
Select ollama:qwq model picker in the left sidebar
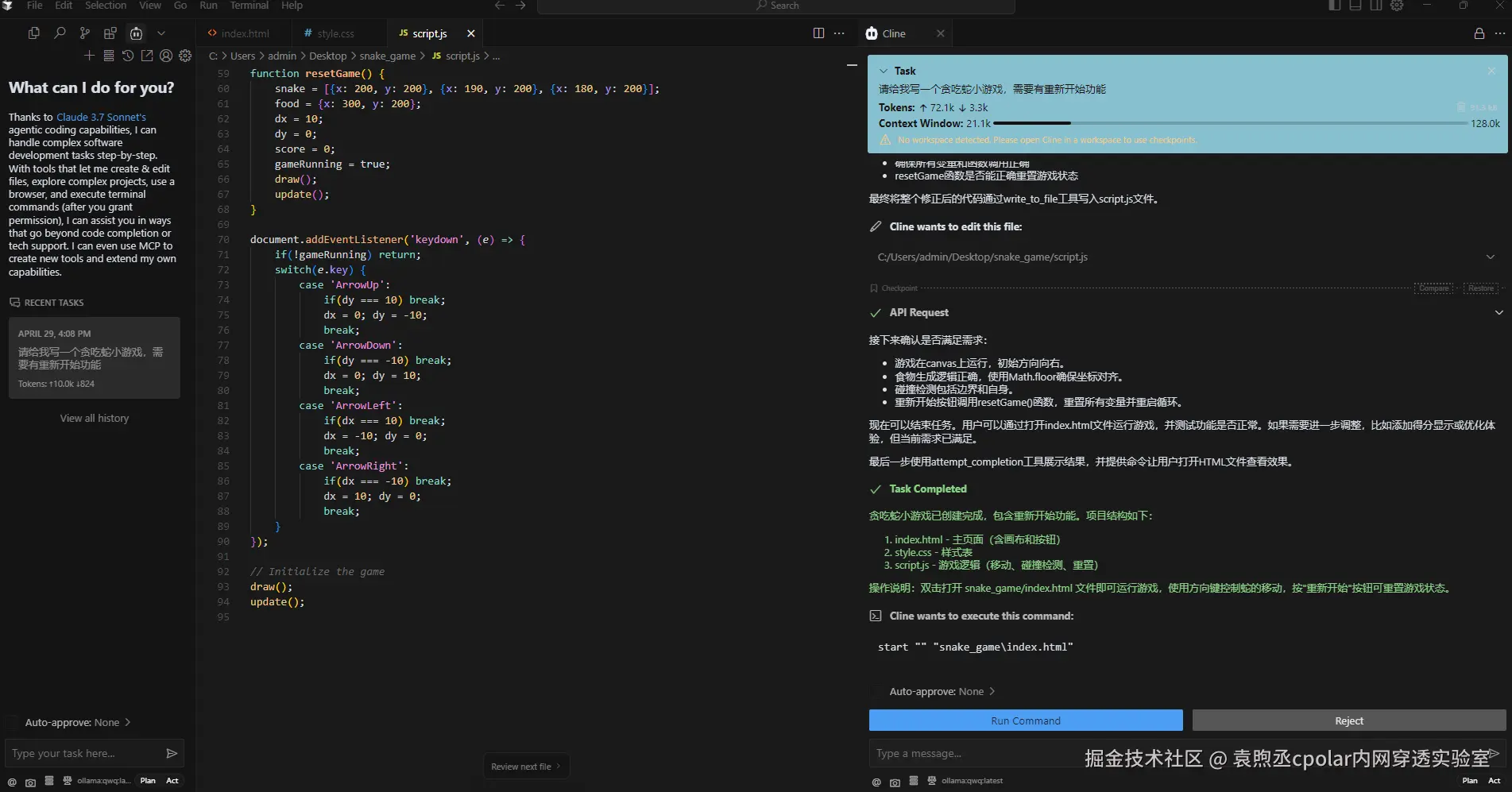(x=103, y=781)
